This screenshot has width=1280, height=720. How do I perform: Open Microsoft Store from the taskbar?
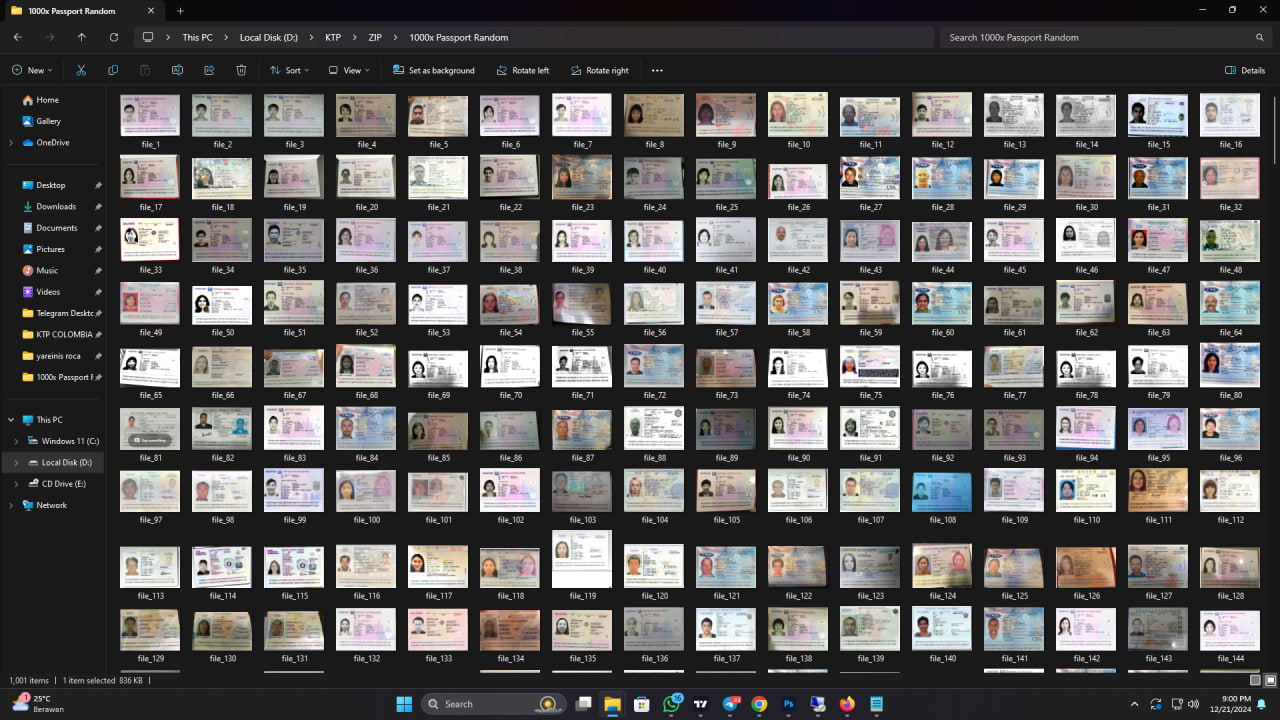point(642,704)
